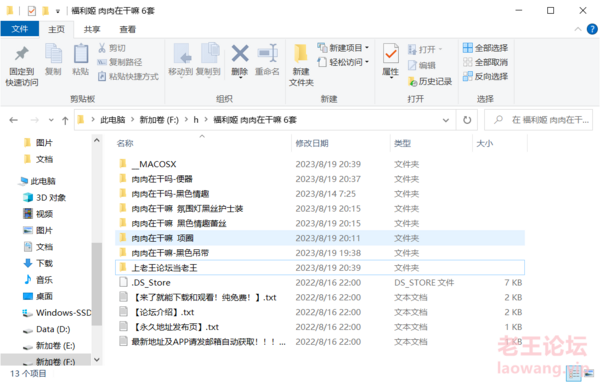Select 下载 in the navigation pane
The height and width of the screenshot is (382, 600).
click(x=38, y=263)
